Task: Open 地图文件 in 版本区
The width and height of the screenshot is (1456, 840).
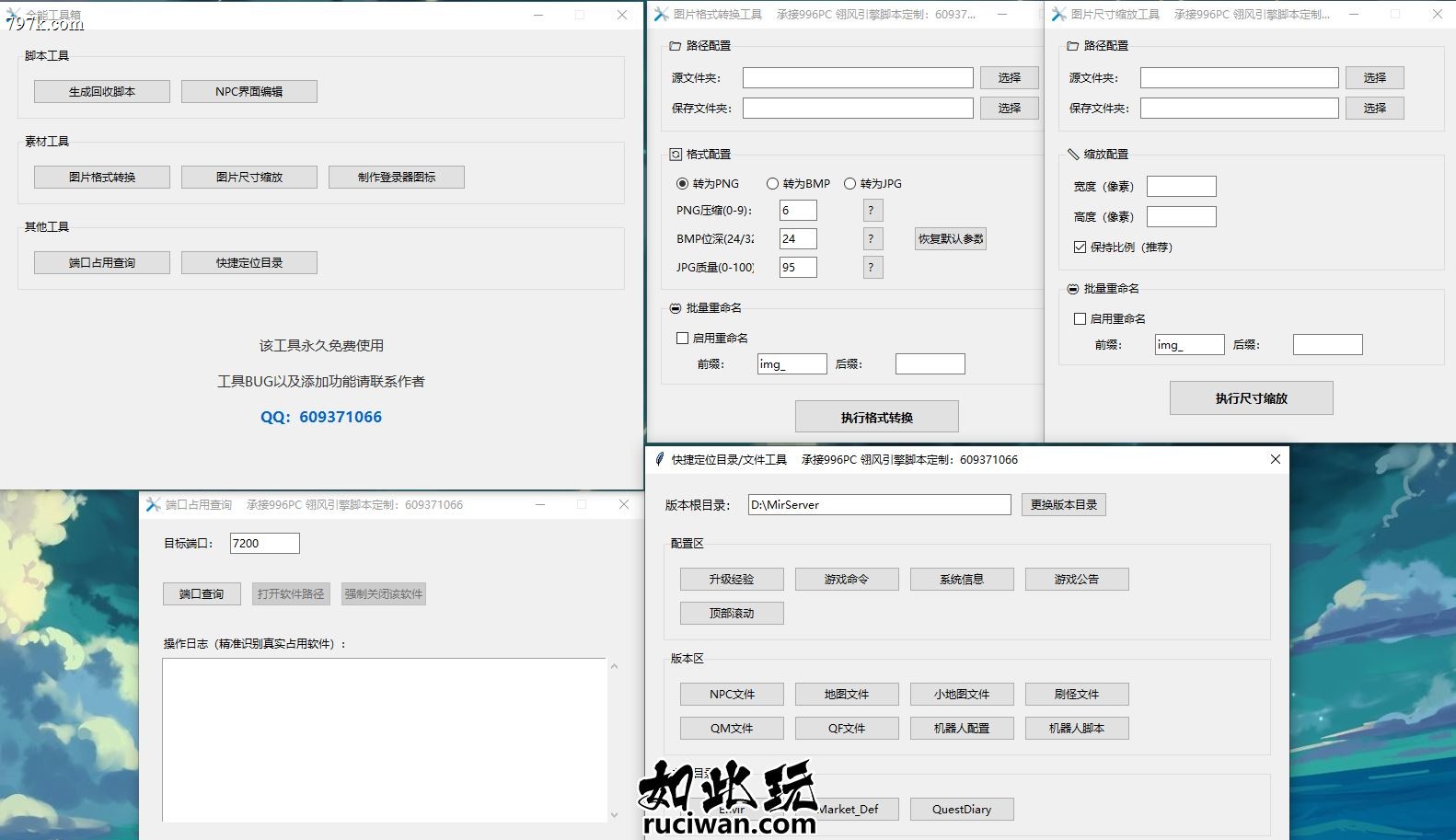Action: pos(847,694)
